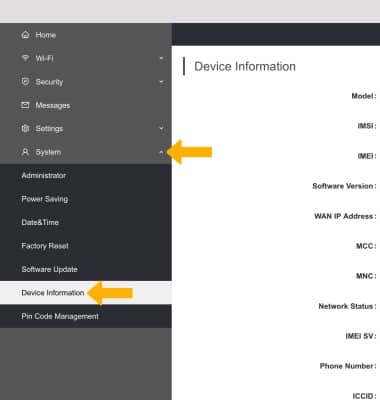This screenshot has height=400, width=380.
Task: Open the Administrator page
Action: (x=86, y=175)
